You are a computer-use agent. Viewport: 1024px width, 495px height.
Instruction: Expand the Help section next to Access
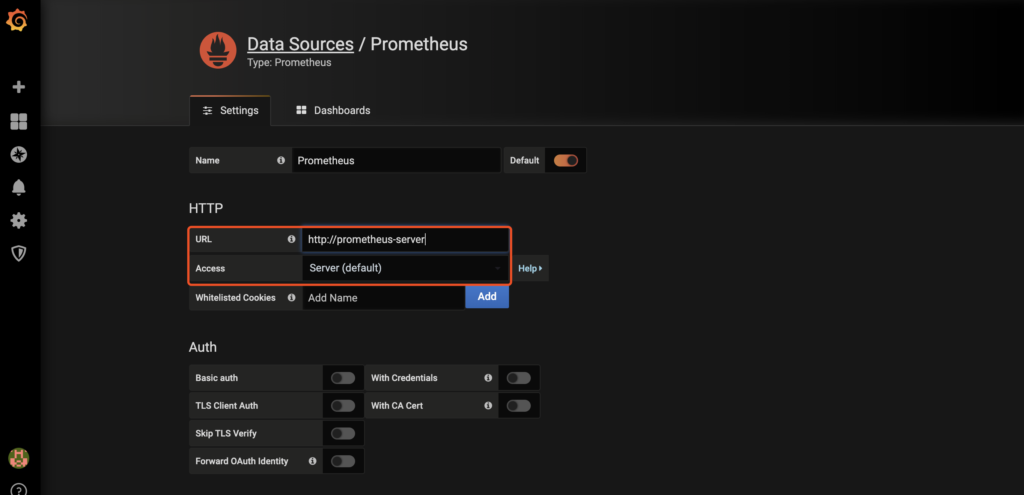[530, 268]
